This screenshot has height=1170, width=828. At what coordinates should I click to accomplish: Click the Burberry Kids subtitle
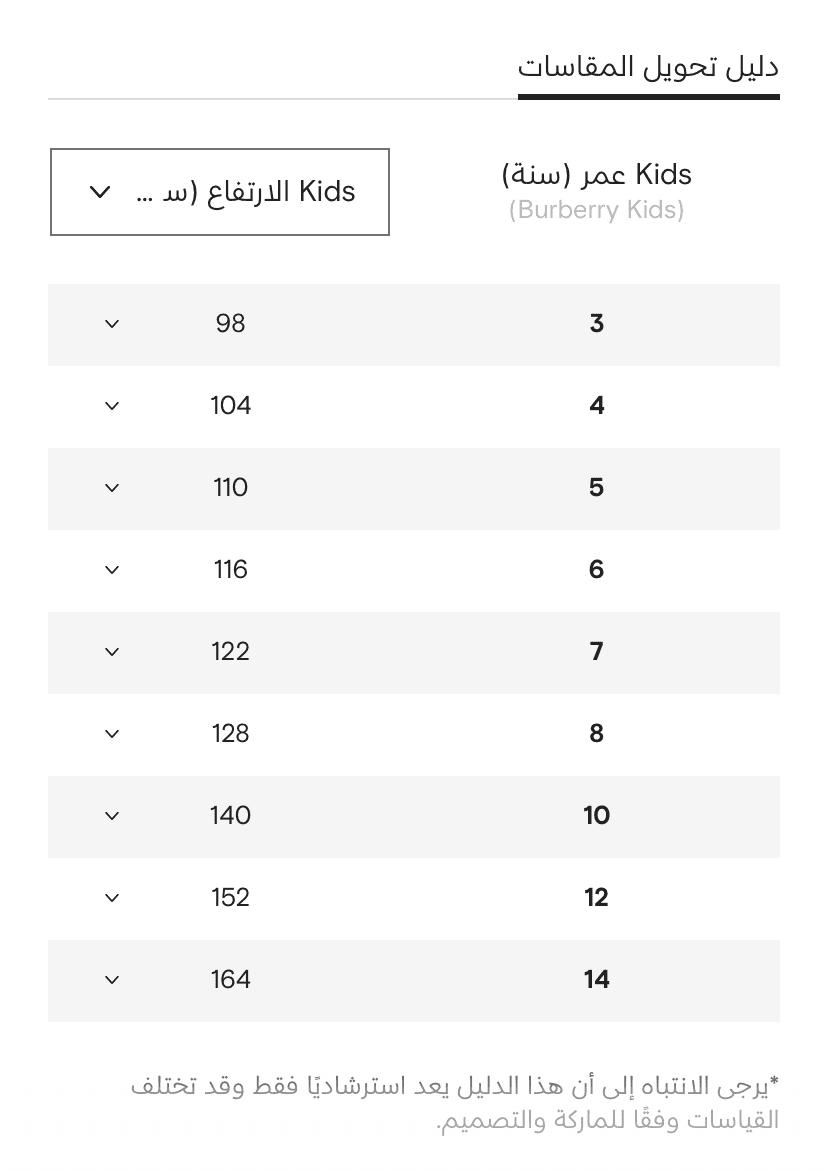coord(597,210)
